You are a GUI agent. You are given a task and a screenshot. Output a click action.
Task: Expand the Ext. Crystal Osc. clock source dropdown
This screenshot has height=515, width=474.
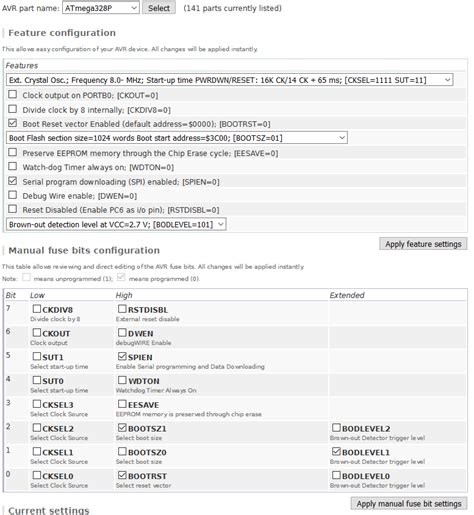tap(229, 80)
